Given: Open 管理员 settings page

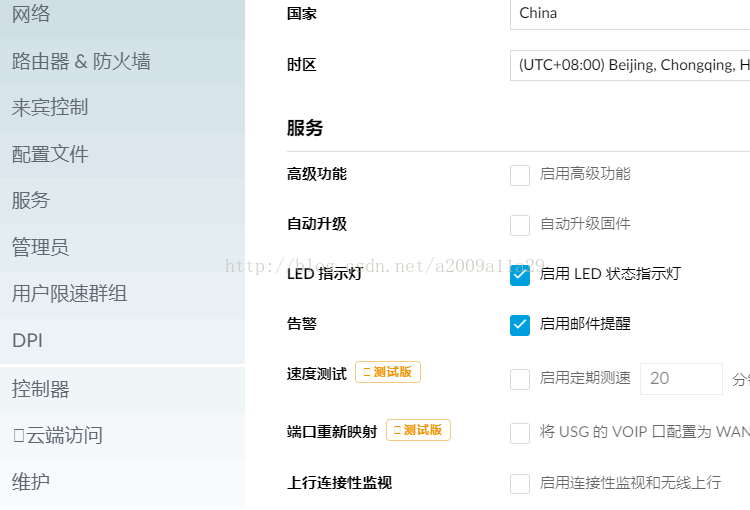Looking at the screenshot, I should 40,247.
